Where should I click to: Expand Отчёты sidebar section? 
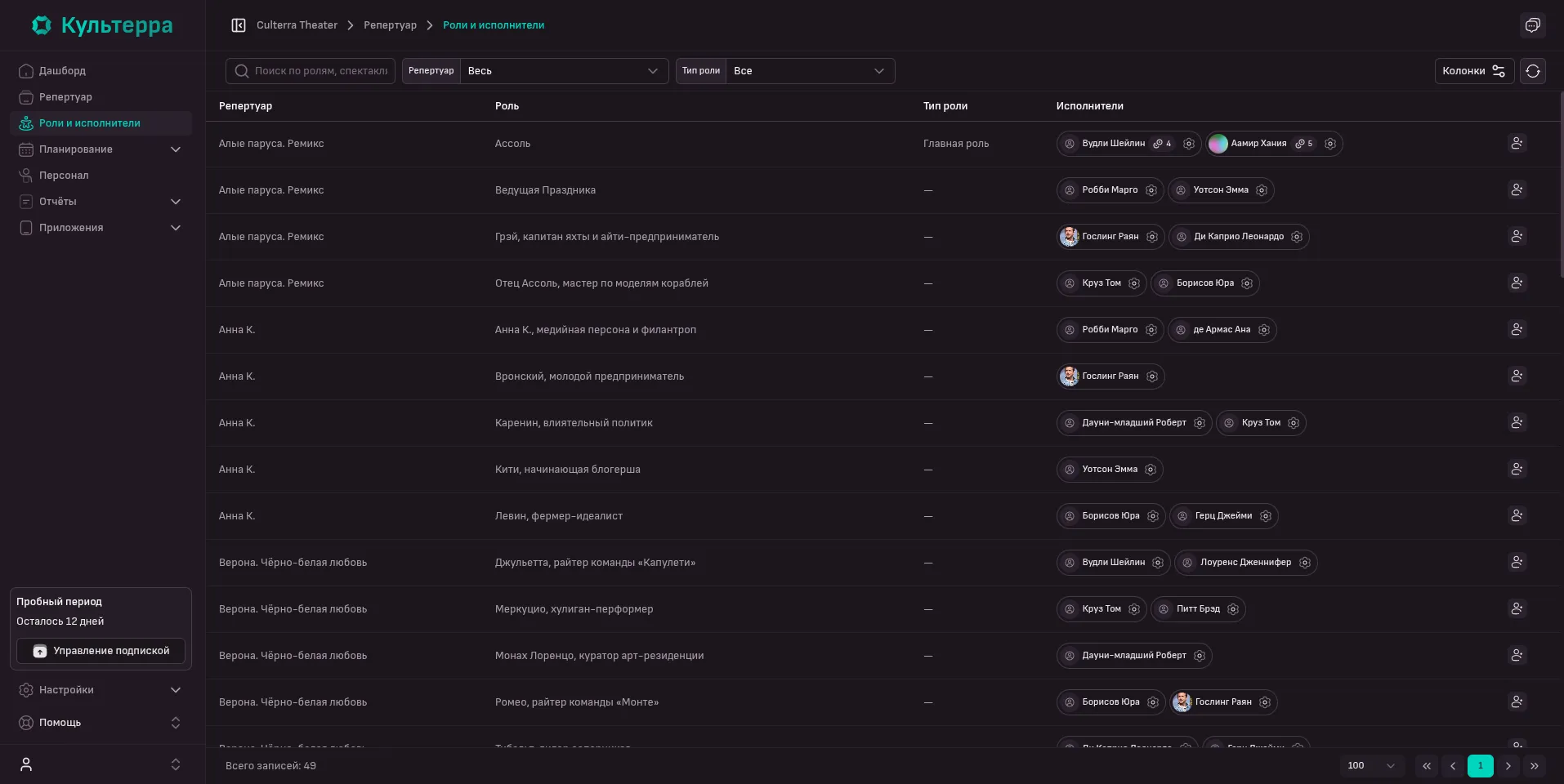click(x=101, y=202)
